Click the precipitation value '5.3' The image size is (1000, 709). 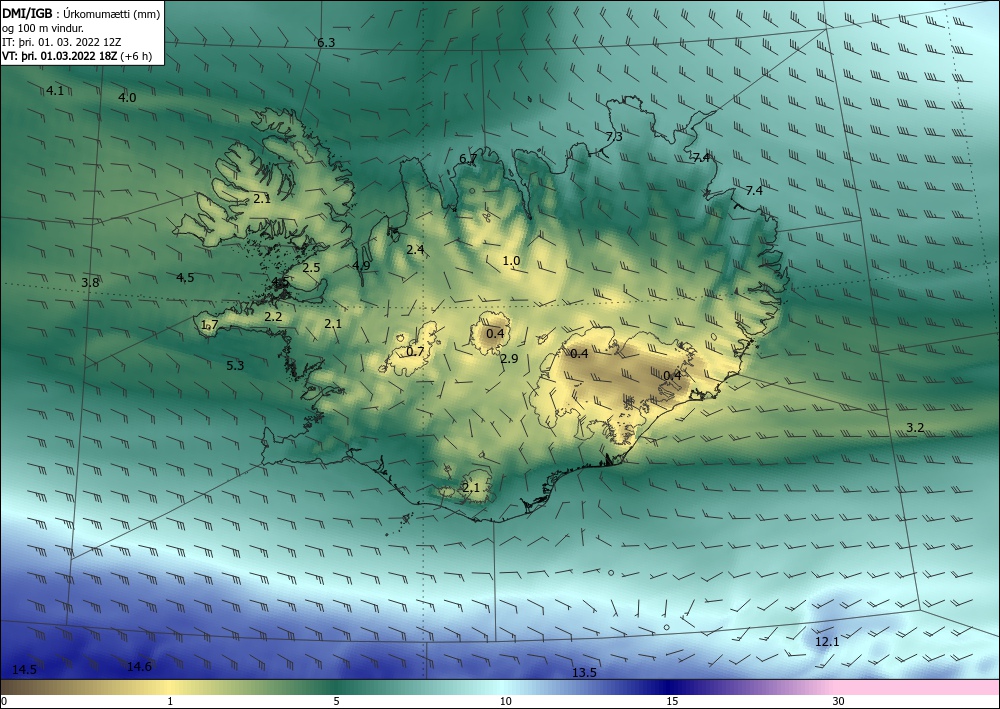(235, 365)
